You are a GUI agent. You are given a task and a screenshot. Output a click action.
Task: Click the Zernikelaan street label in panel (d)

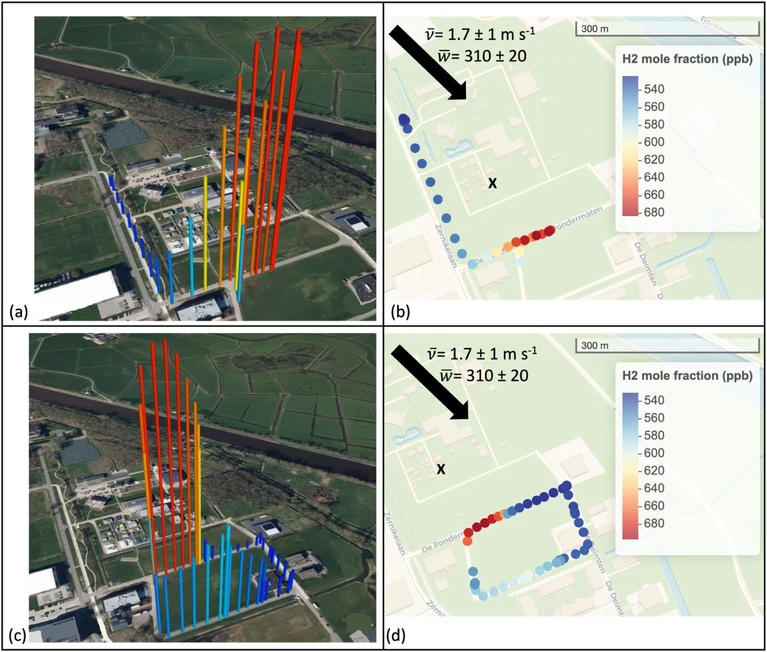395,534
